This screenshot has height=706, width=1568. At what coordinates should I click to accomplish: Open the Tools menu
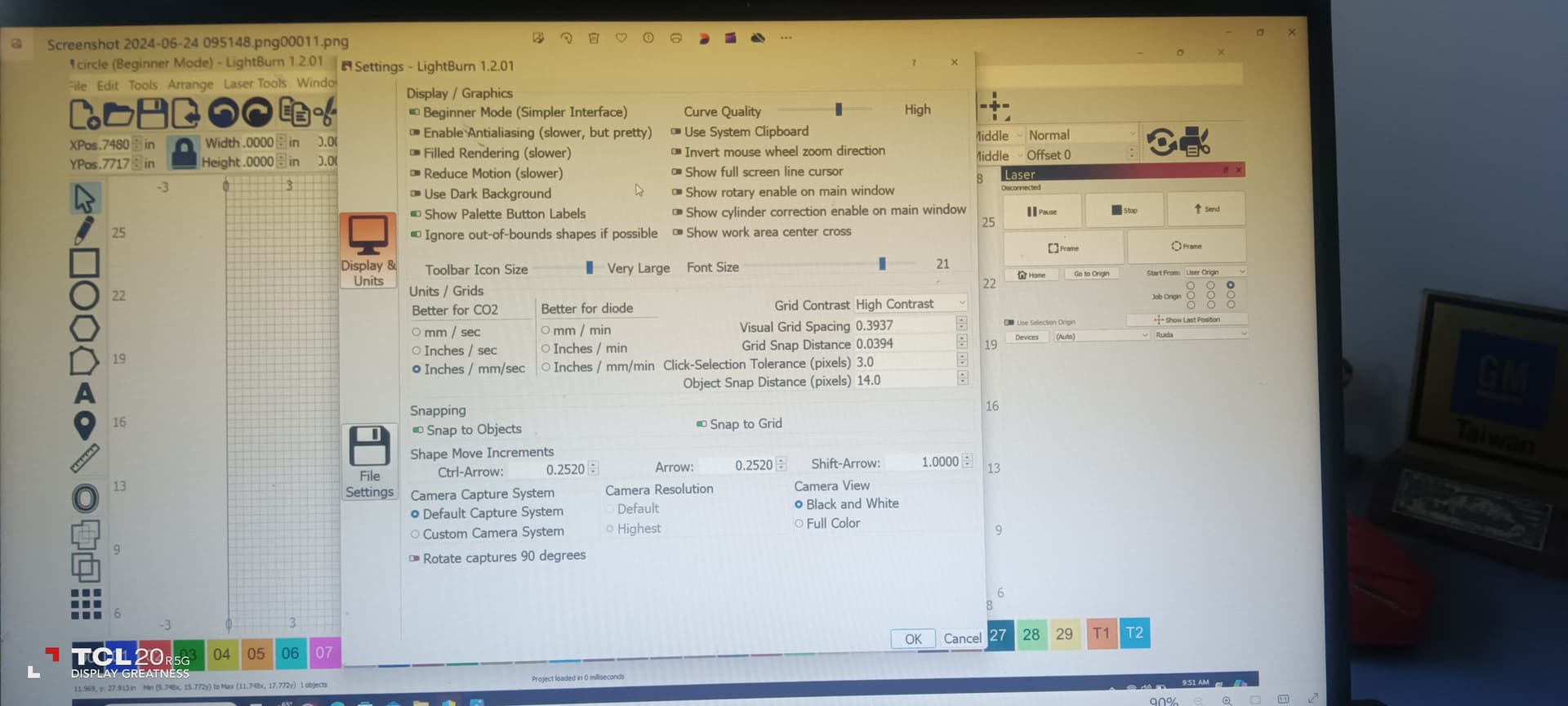pyautogui.click(x=142, y=85)
